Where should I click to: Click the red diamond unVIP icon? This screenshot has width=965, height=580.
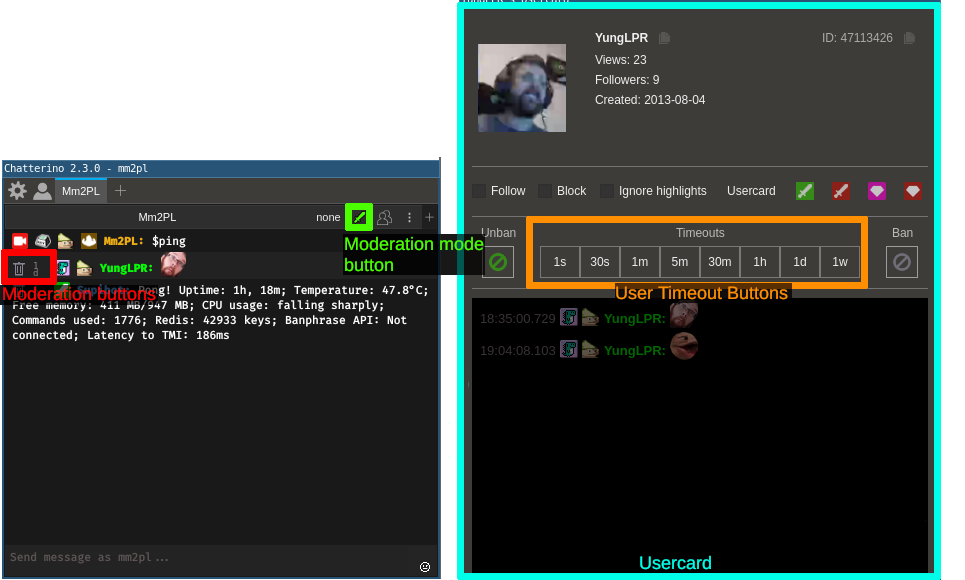913,191
